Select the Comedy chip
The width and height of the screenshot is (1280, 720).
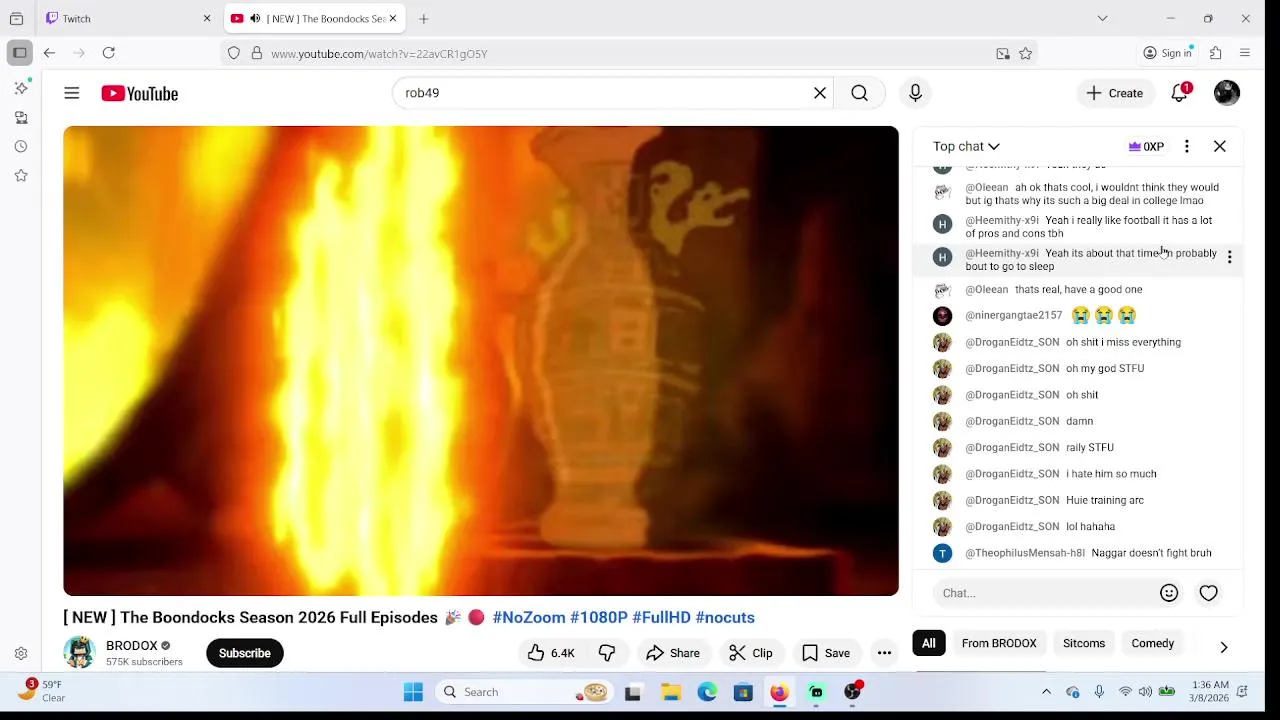[1152, 643]
